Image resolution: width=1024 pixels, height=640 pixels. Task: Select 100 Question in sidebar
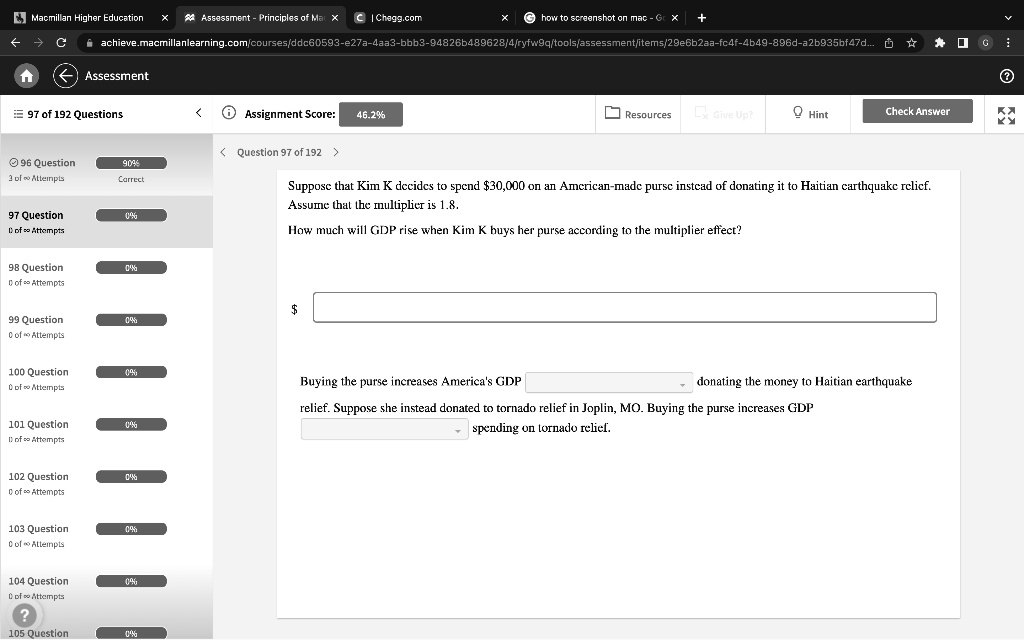(x=106, y=379)
